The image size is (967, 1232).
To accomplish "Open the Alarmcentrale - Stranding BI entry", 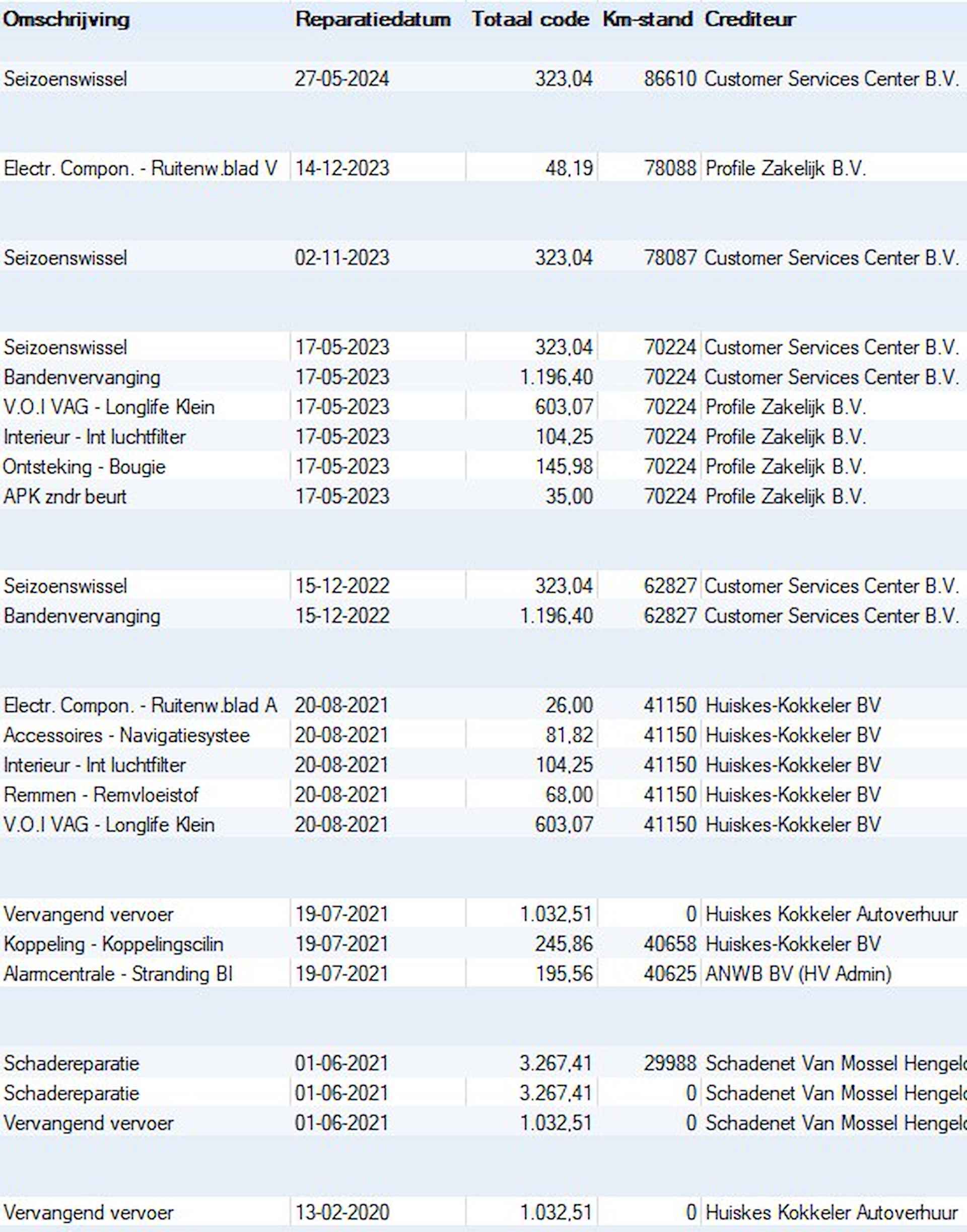I will coord(118,975).
